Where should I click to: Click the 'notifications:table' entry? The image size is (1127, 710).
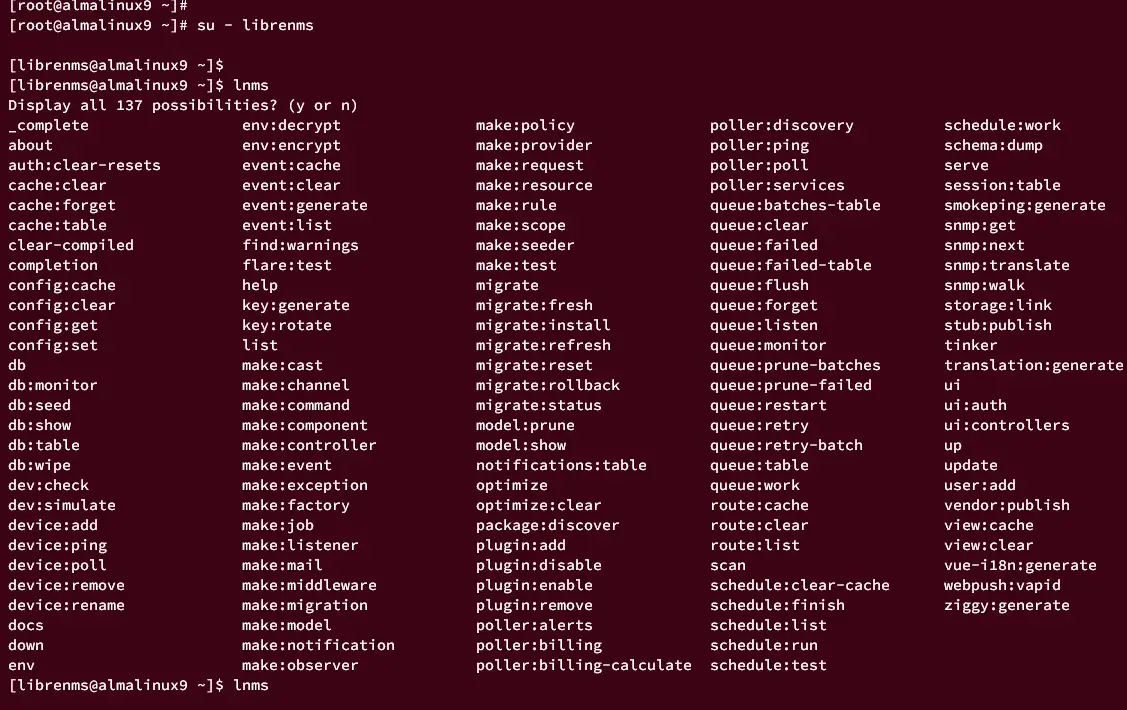(x=561, y=466)
